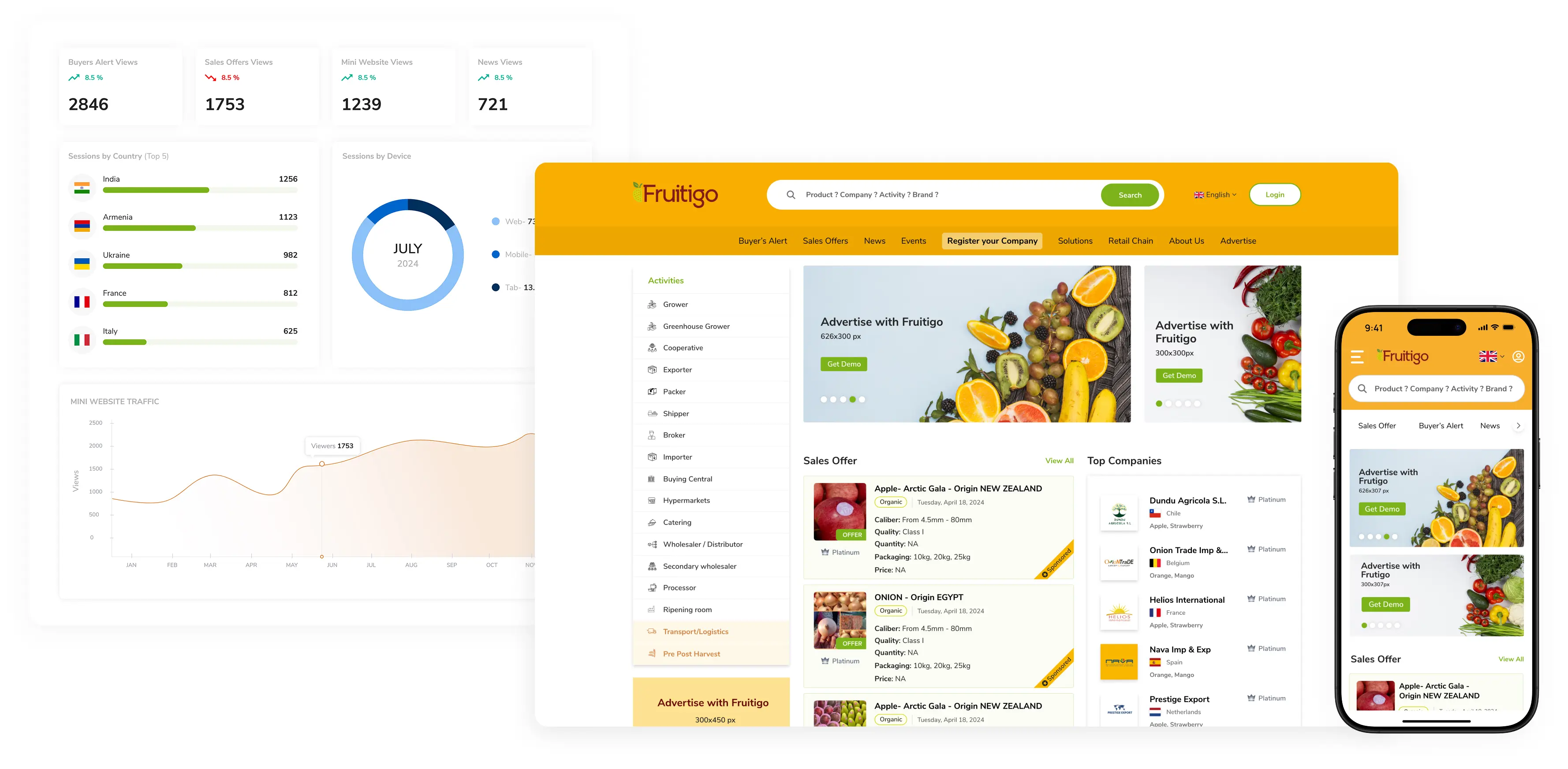Click the magnifier icon in desktop search bar
The image size is (1568, 769).
coord(791,195)
